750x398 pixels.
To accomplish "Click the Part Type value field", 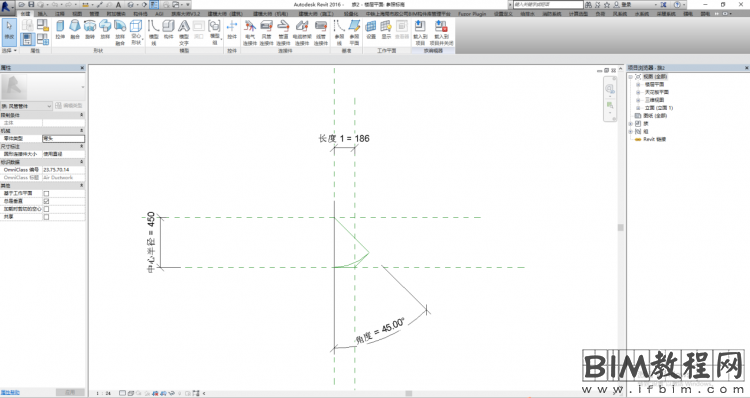I will (63, 138).
